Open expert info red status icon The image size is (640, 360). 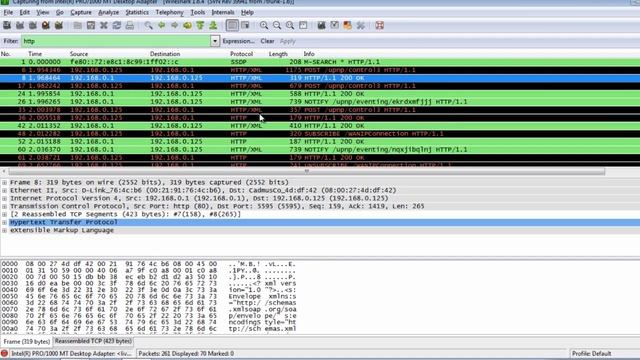(x=4, y=353)
